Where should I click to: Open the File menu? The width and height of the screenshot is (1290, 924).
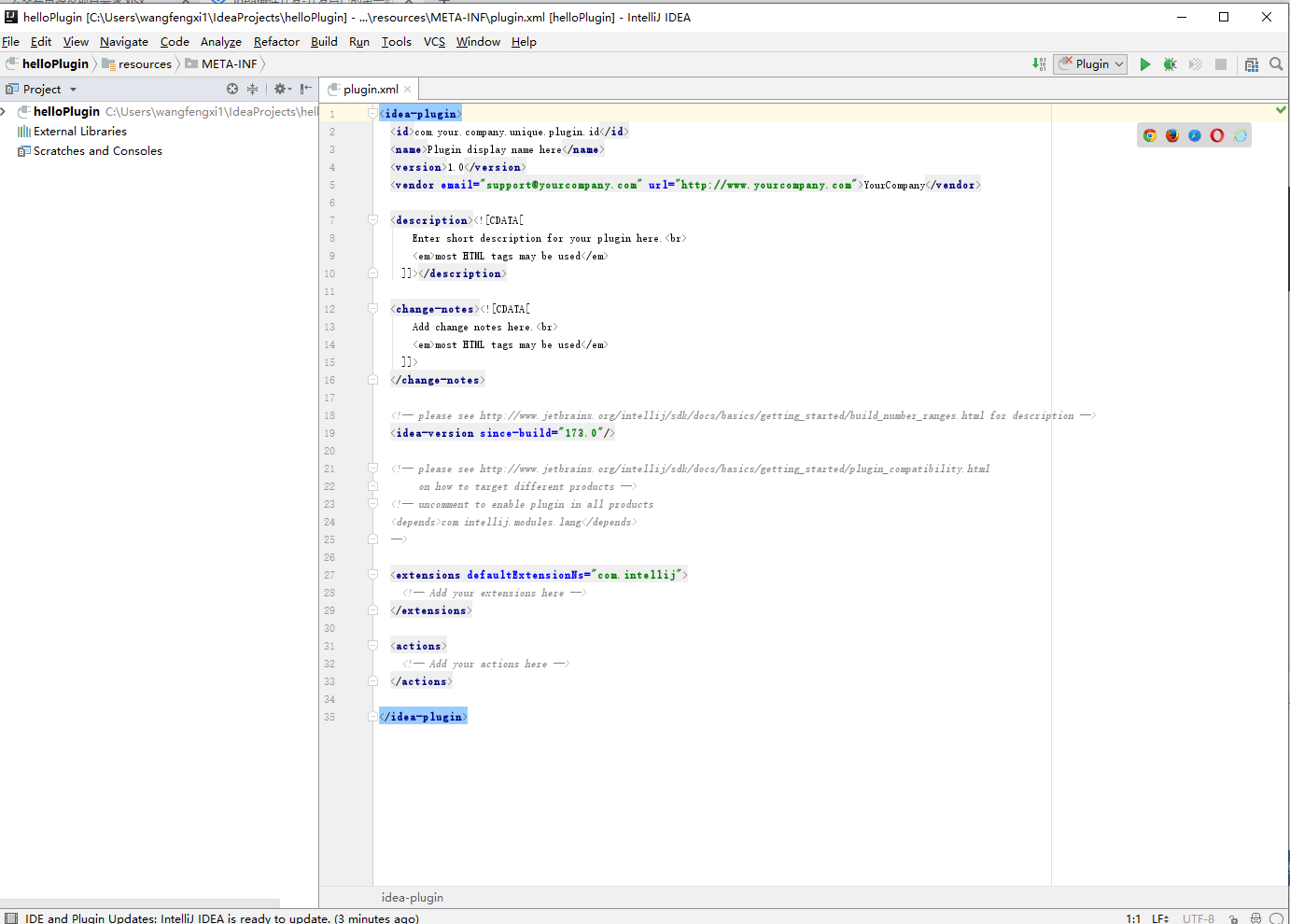10,42
